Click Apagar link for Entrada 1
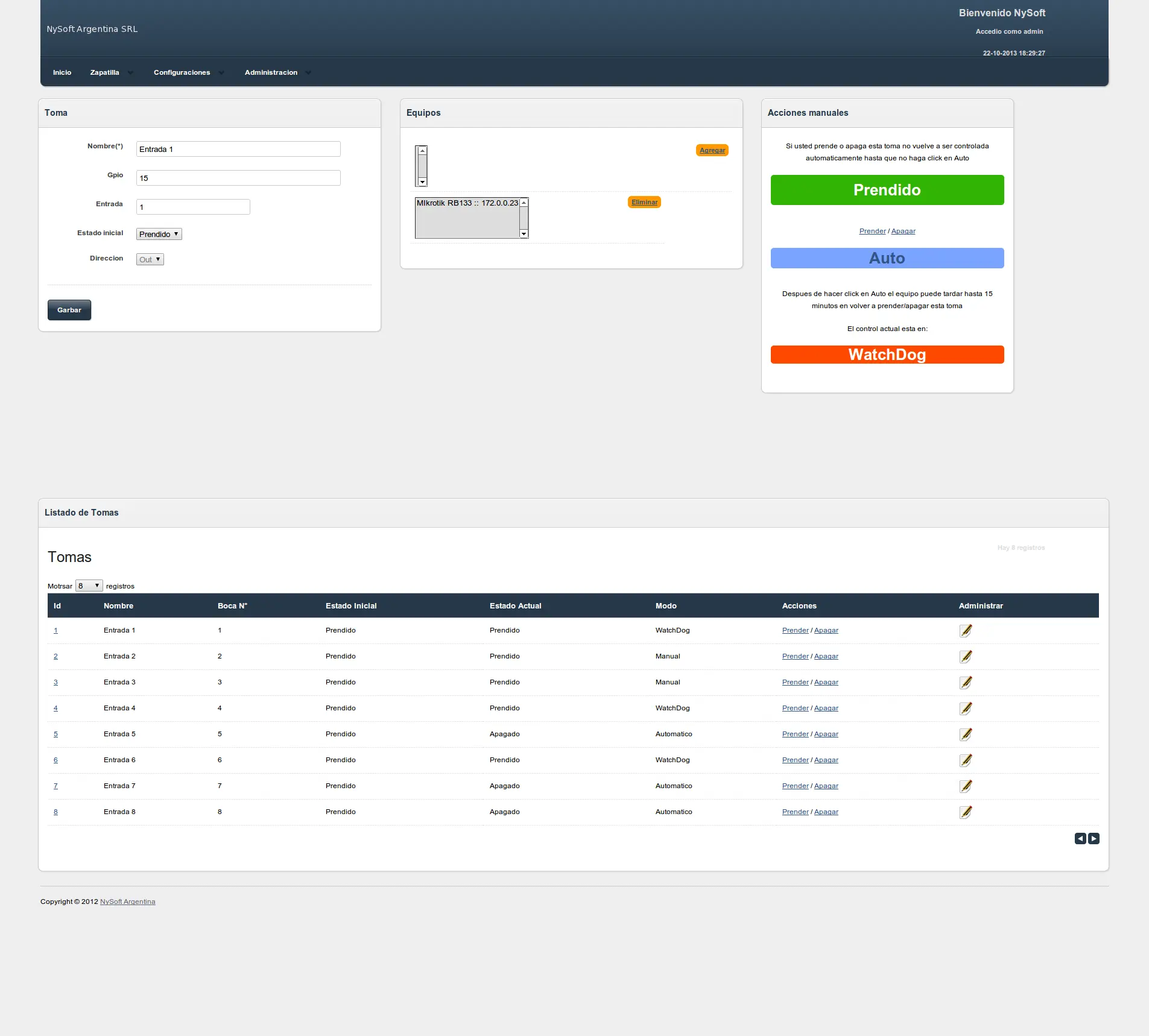The width and height of the screenshot is (1149, 1036). [x=826, y=630]
